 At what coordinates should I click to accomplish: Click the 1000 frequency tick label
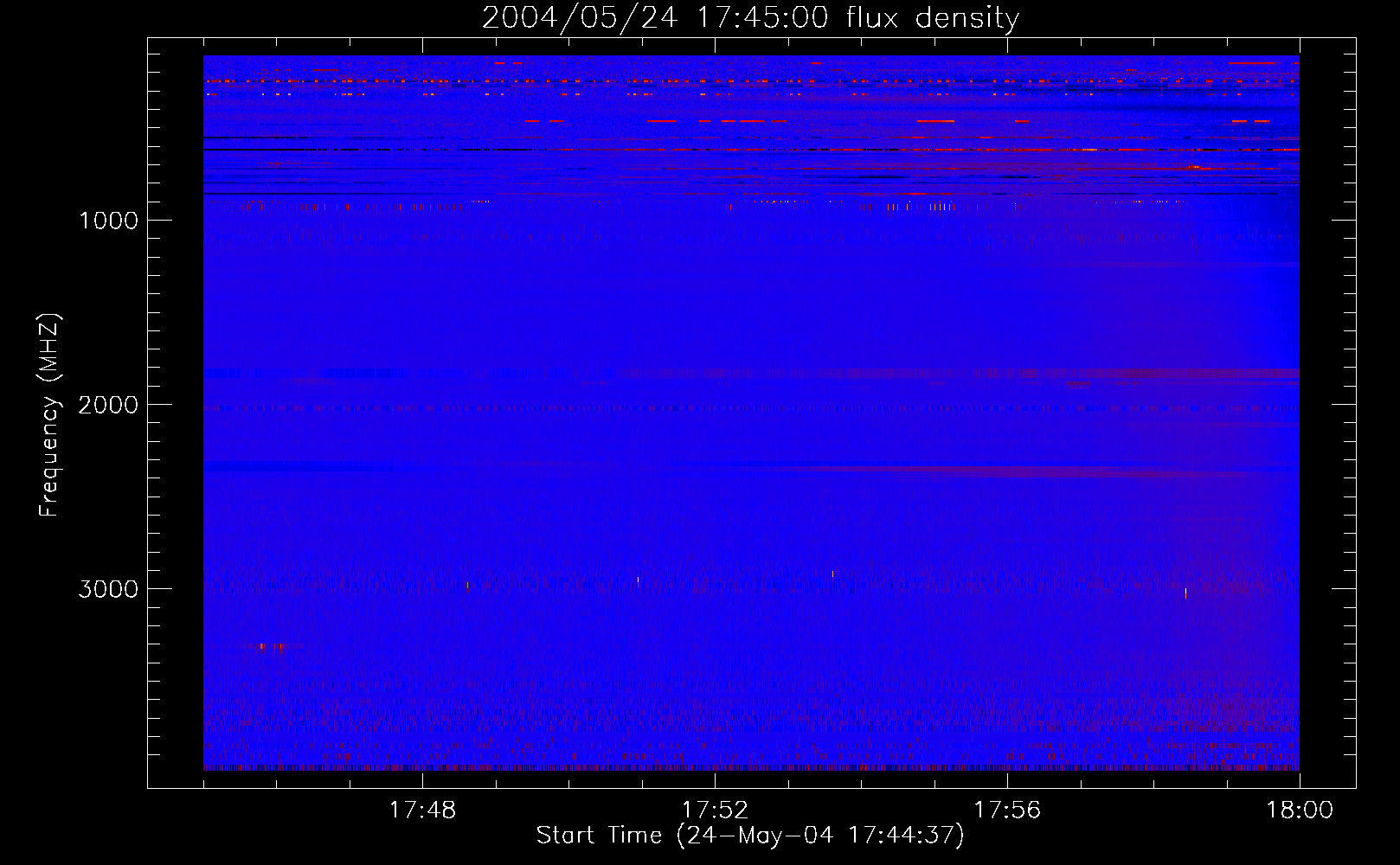109,221
